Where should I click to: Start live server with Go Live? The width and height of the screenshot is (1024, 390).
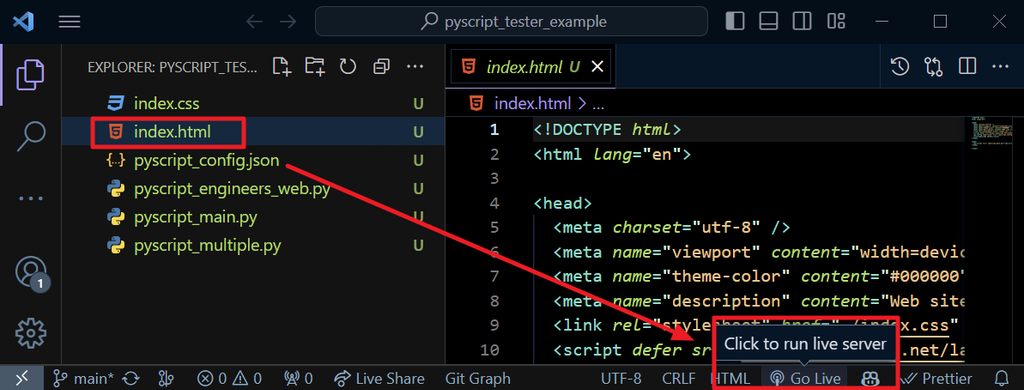click(805, 378)
